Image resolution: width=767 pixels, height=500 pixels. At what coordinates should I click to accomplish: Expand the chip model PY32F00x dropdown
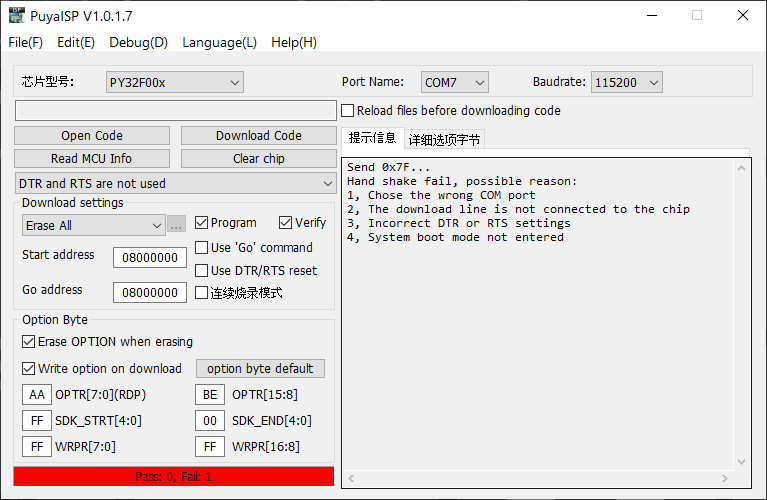coord(175,82)
